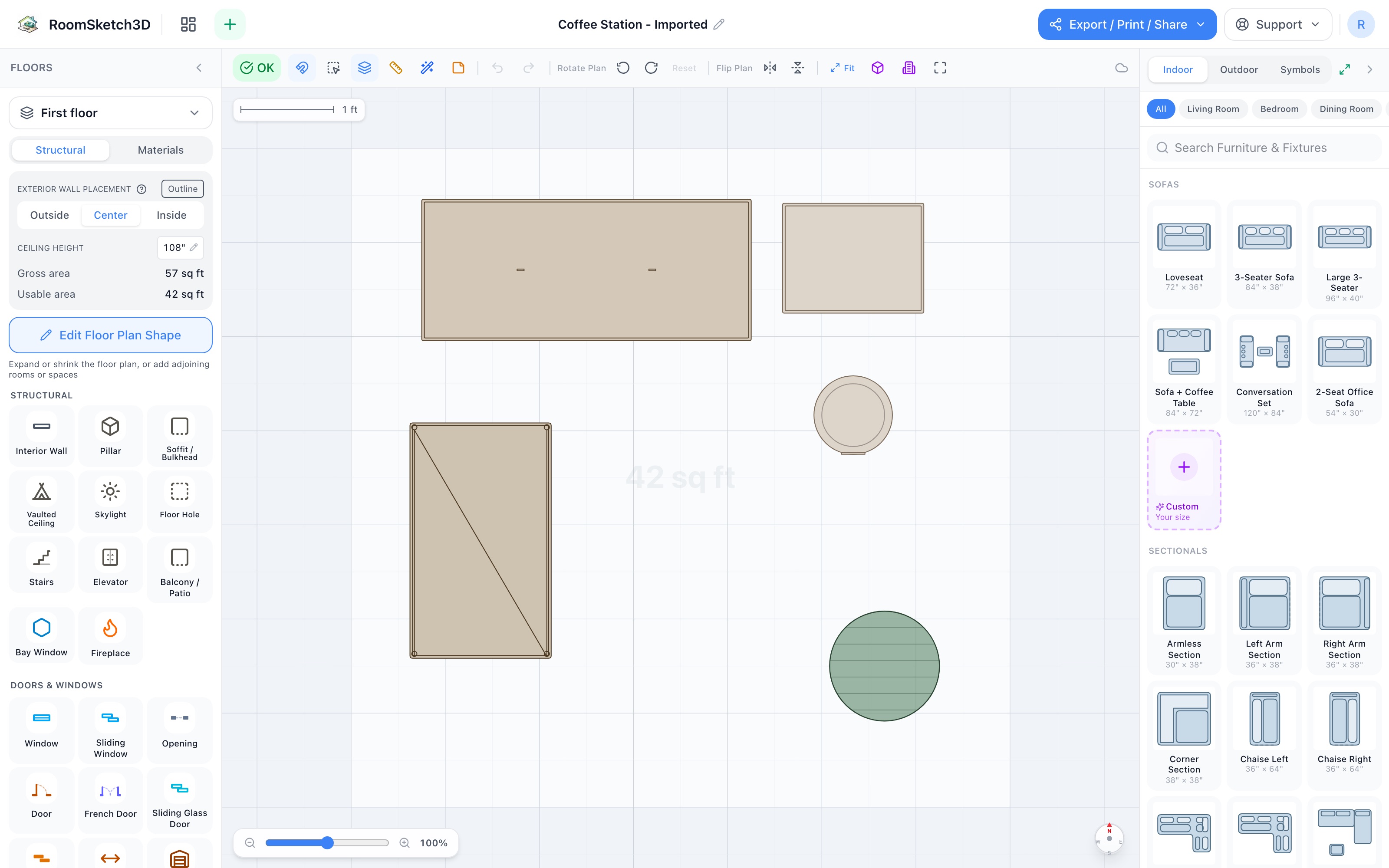This screenshot has height=868, width=1389.
Task: Toggle the layers view tool
Action: [x=365, y=68]
